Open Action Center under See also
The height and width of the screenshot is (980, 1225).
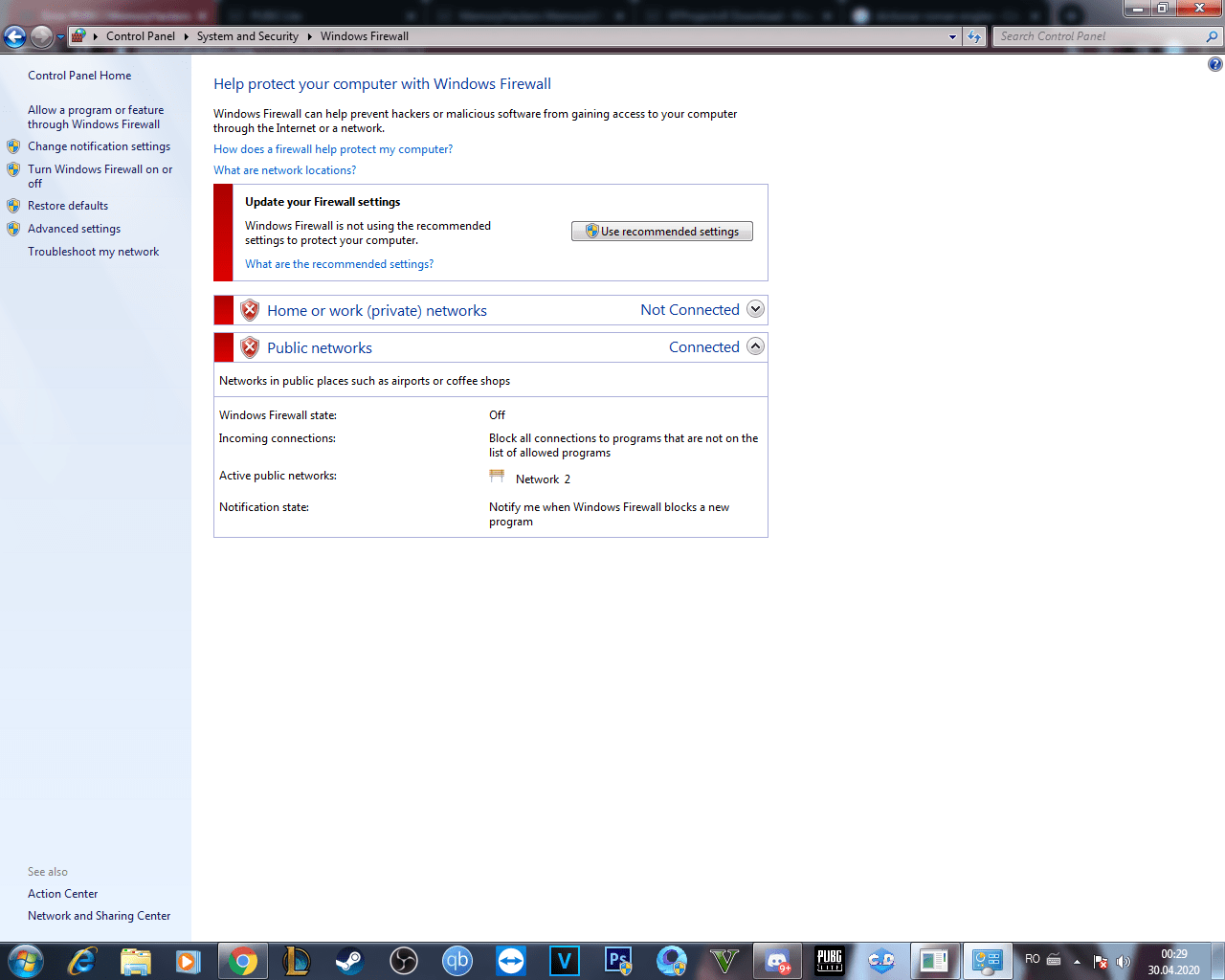[62, 894]
